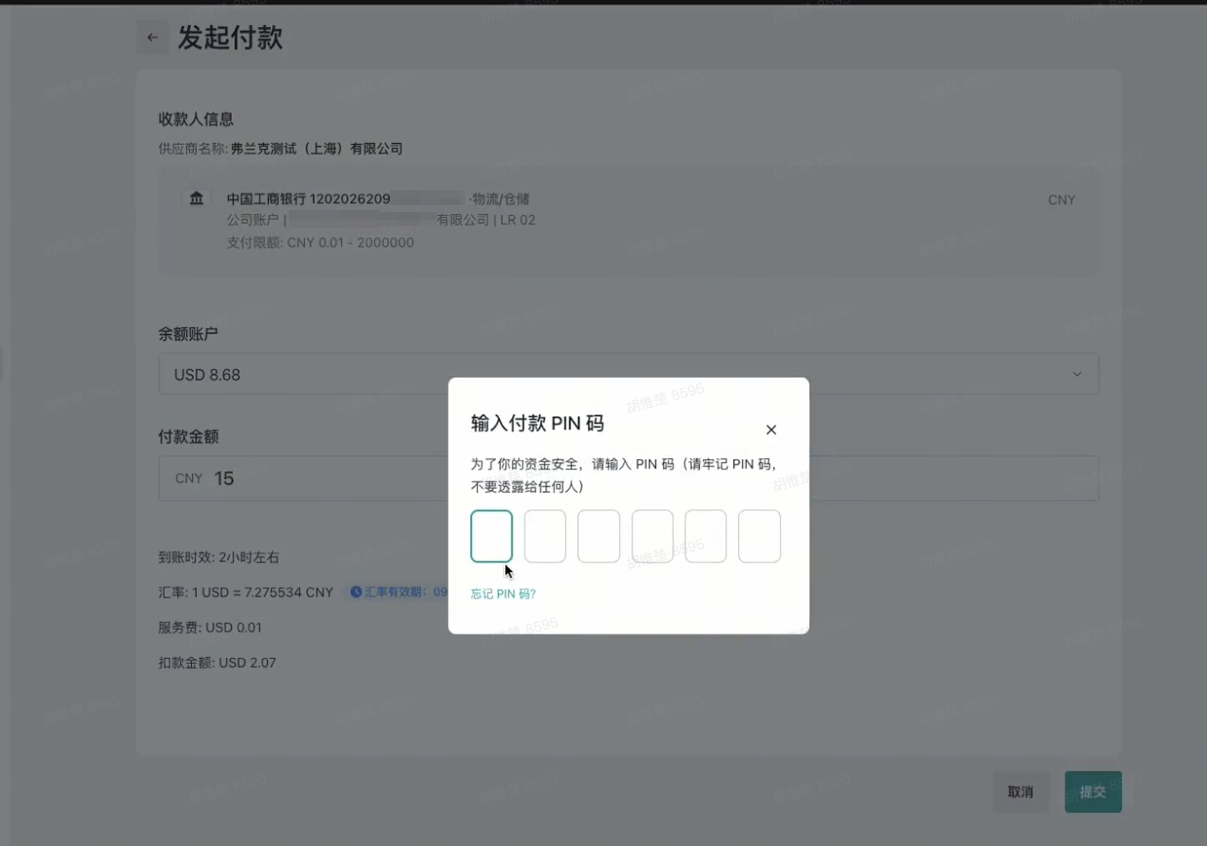This screenshot has width=1207, height=846.
Task: Expand the balance account chevron arrow
Action: click(x=1077, y=374)
